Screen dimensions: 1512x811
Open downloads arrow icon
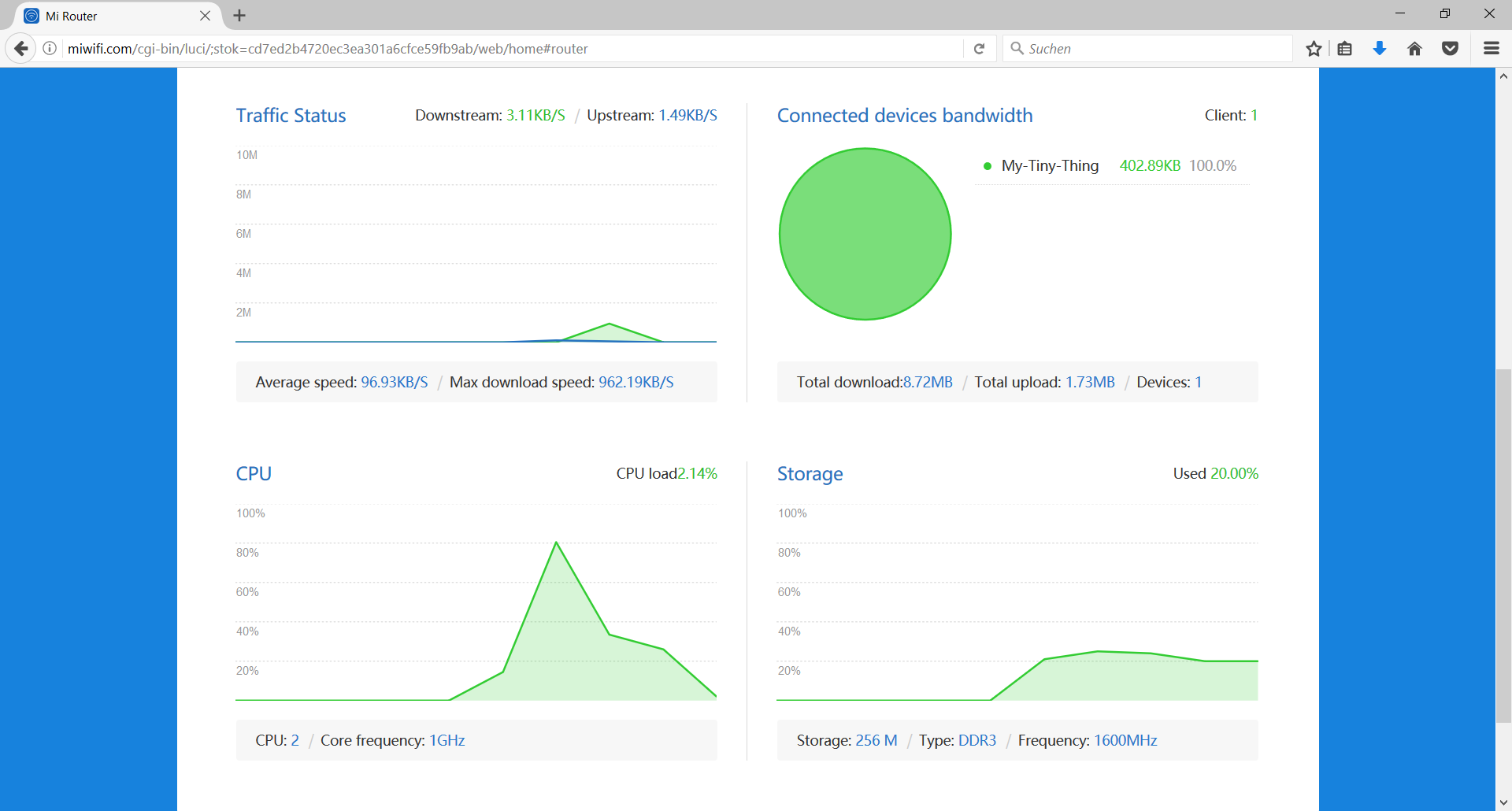point(1380,49)
